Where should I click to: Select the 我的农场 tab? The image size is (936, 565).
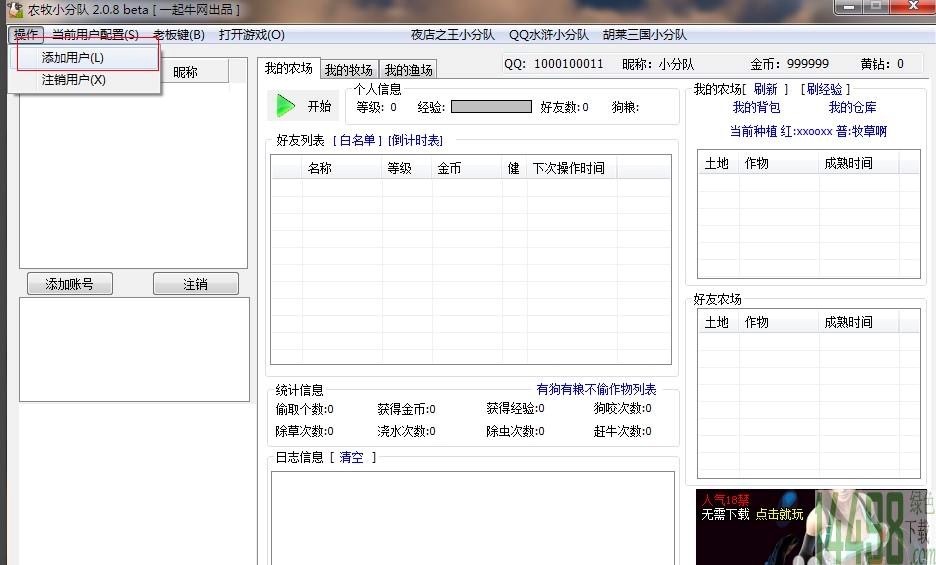point(288,69)
